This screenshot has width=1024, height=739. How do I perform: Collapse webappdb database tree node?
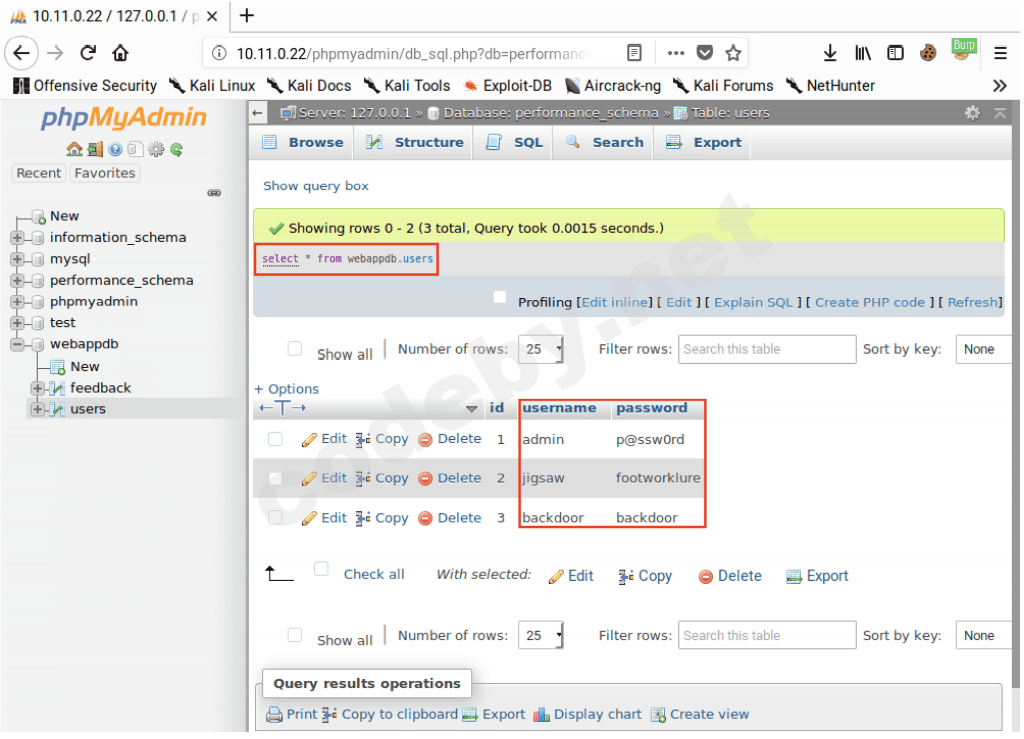[18, 345]
